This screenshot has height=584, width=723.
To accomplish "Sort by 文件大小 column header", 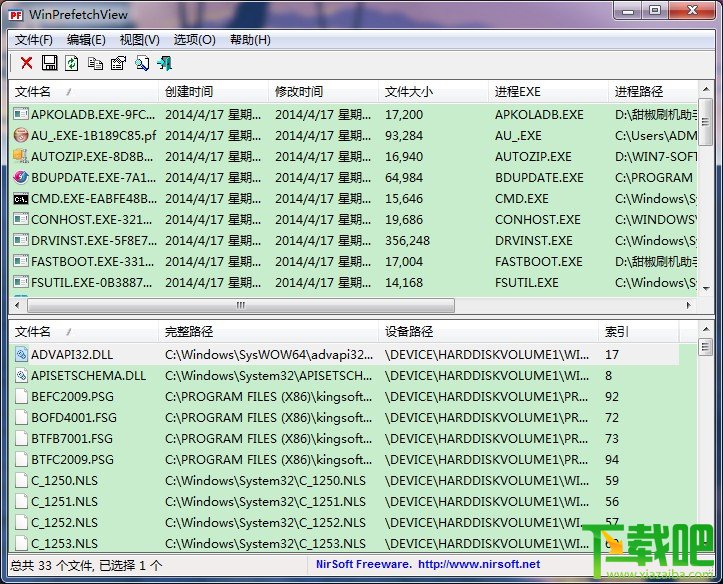I will [434, 91].
